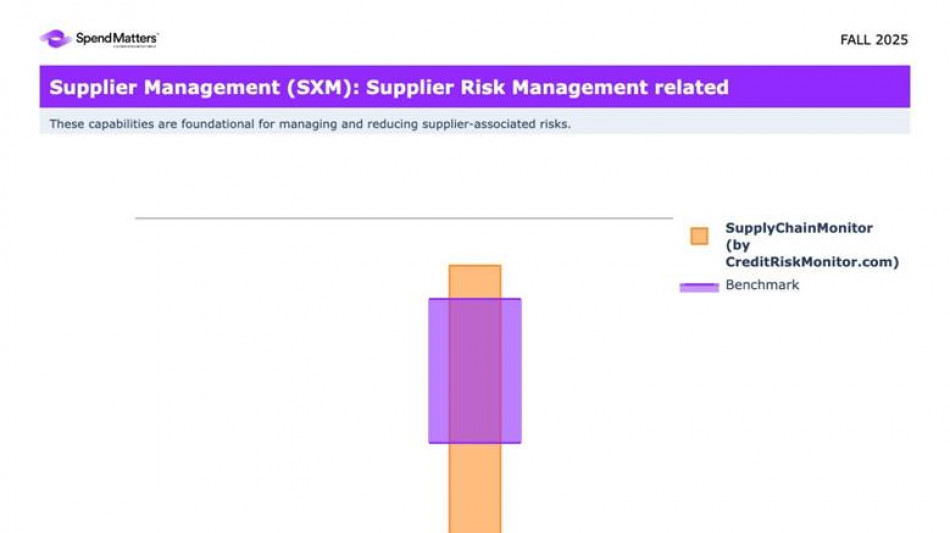
Task: Click the top edge of the orange bar
Action: [x=475, y=265]
